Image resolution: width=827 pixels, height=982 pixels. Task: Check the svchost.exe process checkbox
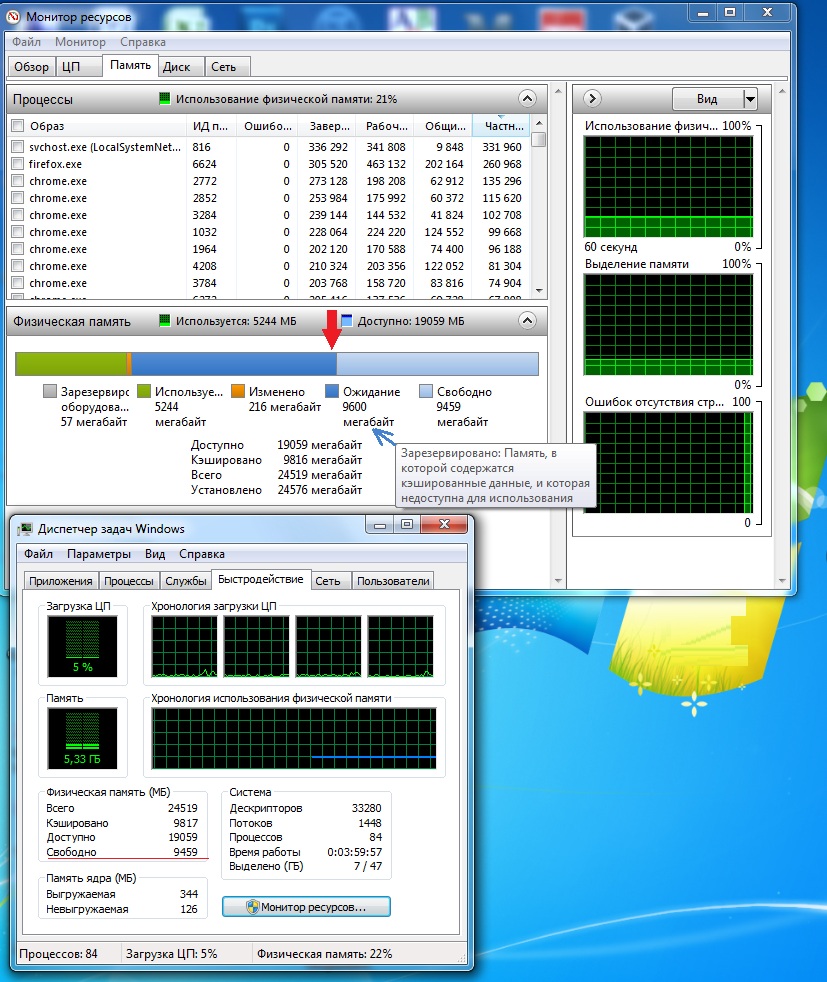[x=17, y=147]
